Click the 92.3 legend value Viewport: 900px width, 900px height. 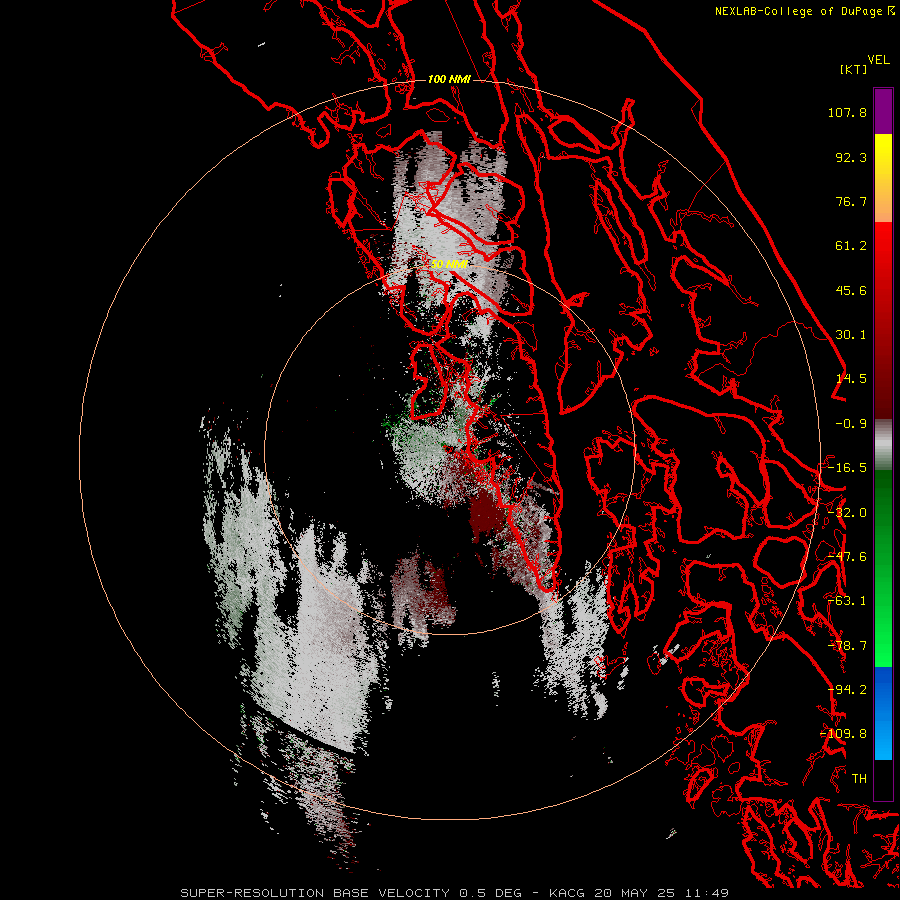[851, 157]
